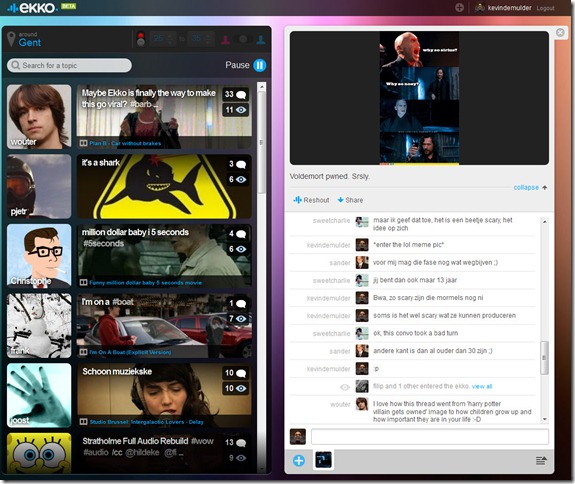This screenshot has height=484, width=575.
Task: Click the 6 views eye on million dollar post
Action: tap(237, 249)
